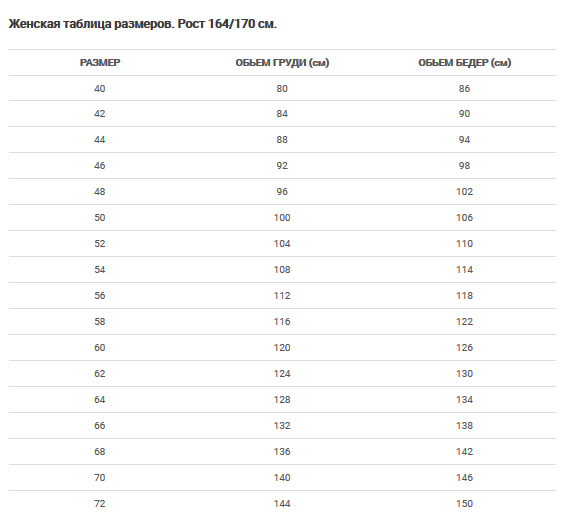Click hip value 142 for size 68
This screenshot has height=529, width=567.
pyautogui.click(x=464, y=452)
